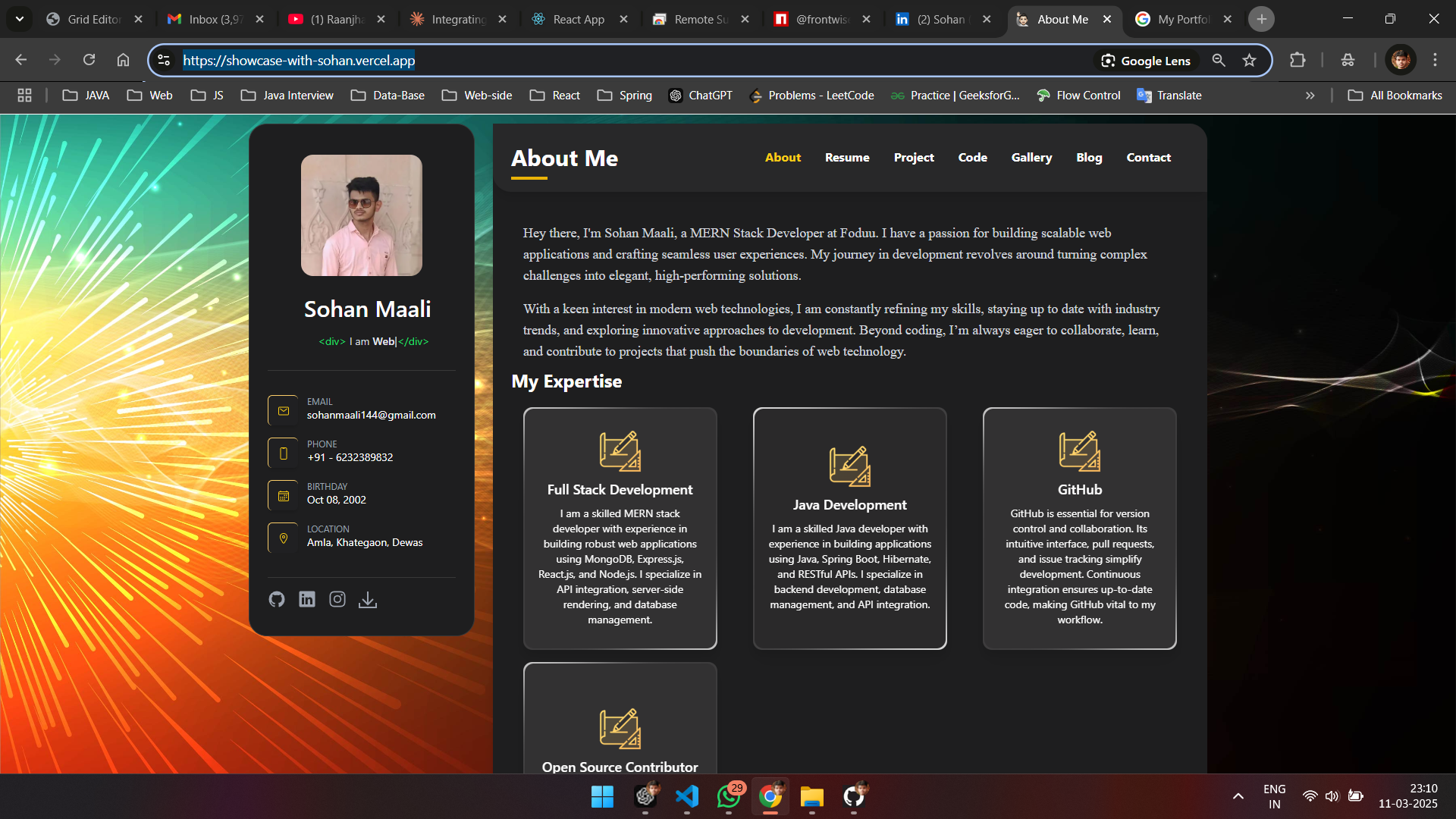
Task: Click the resume download icon in sidebar
Action: click(368, 600)
